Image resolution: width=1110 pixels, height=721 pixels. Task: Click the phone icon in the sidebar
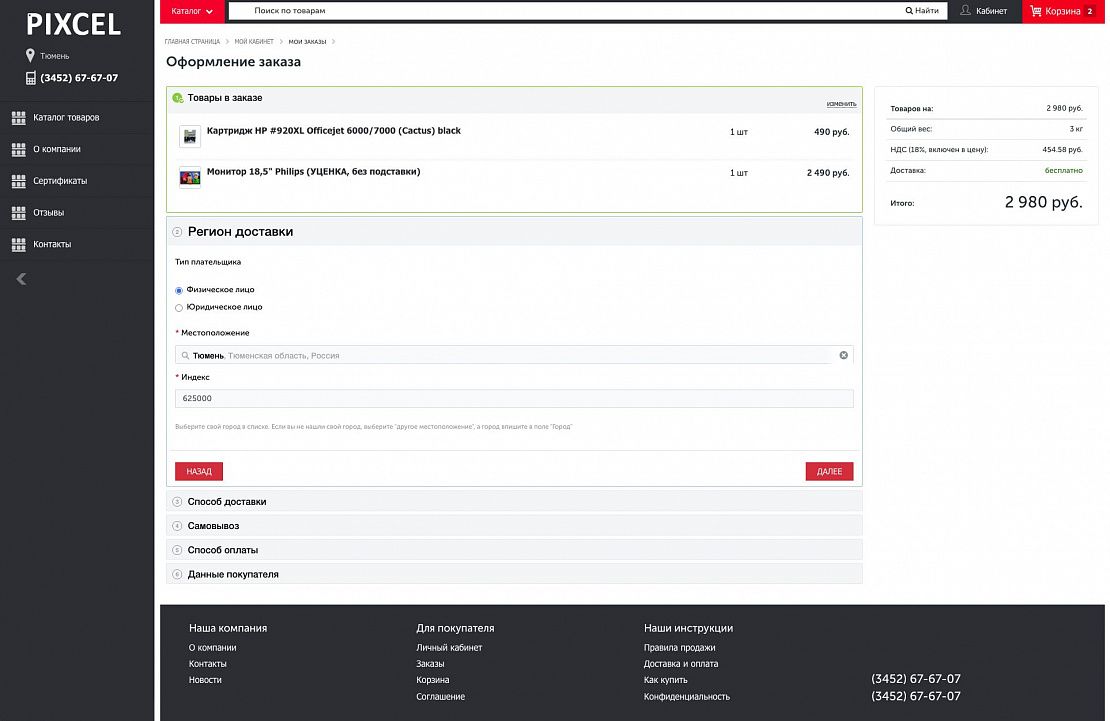pos(30,78)
